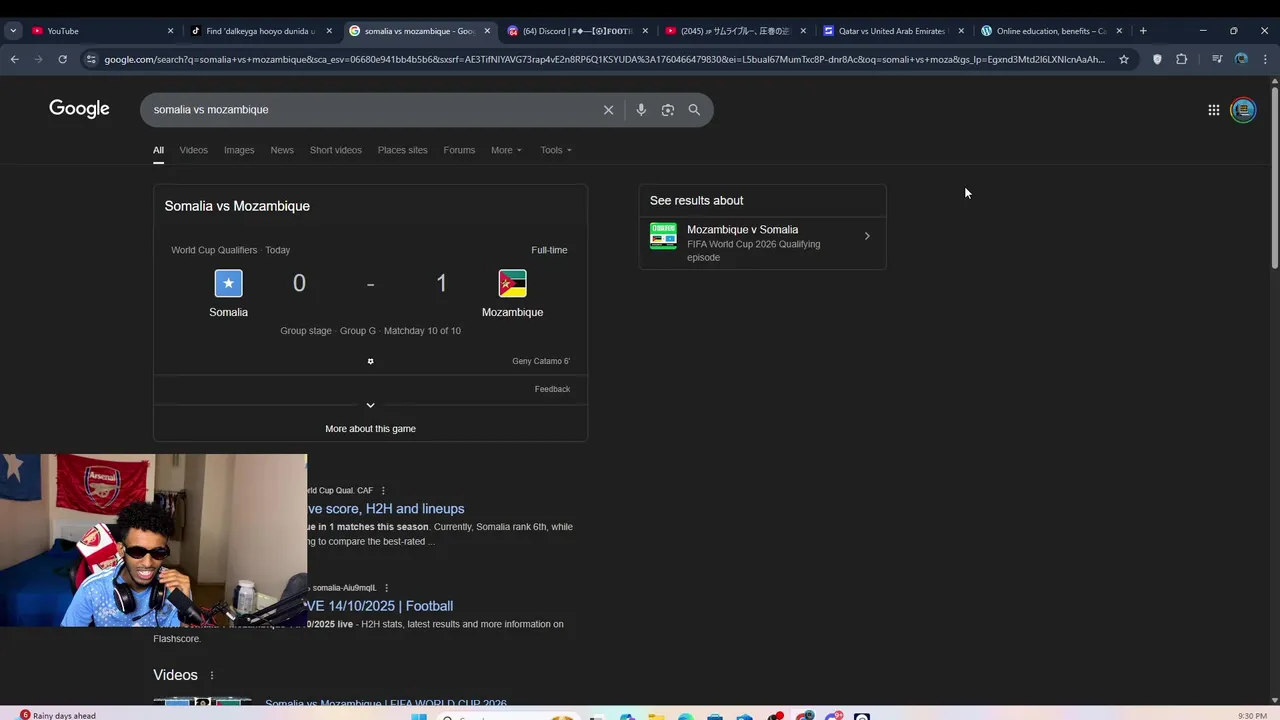Start voice search with the microphone icon
The image size is (1280, 720).
coord(641,110)
